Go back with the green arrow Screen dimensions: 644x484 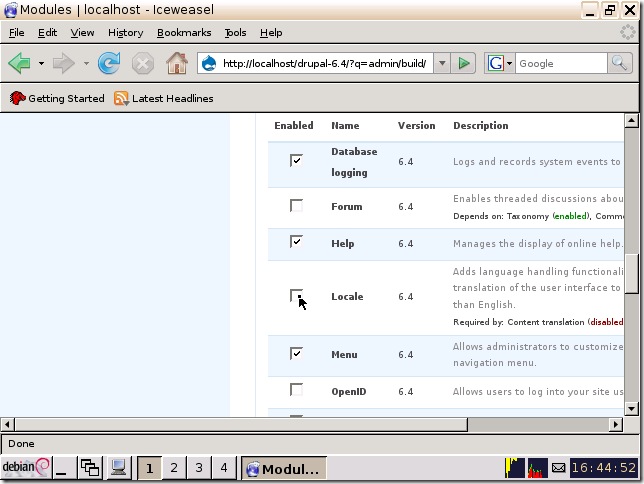[x=19, y=63]
